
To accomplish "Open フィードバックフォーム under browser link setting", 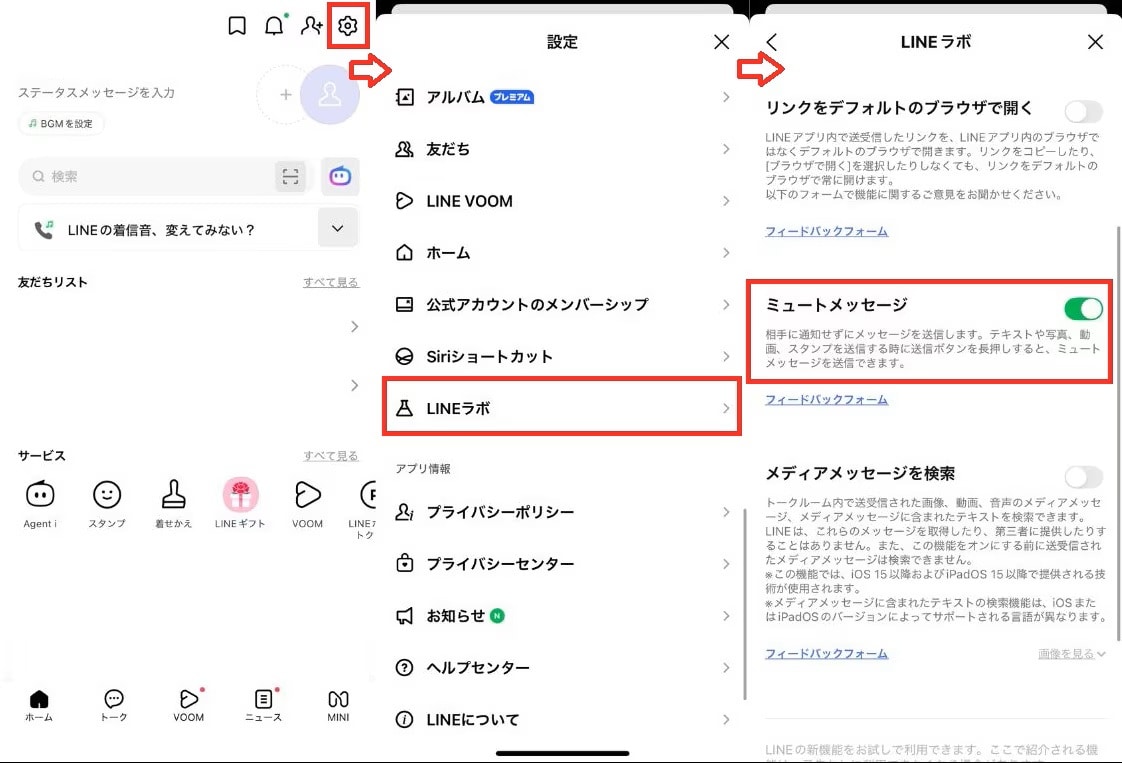I will 826,231.
